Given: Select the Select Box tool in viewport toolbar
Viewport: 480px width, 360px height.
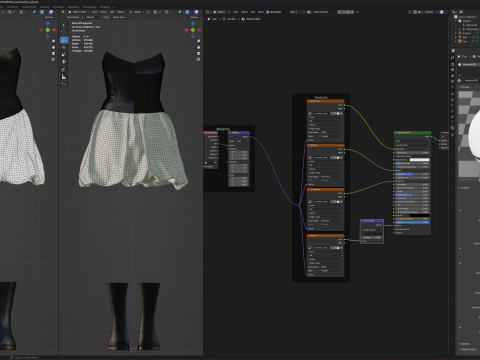Looking at the screenshot, I should pyautogui.click(x=64, y=25).
